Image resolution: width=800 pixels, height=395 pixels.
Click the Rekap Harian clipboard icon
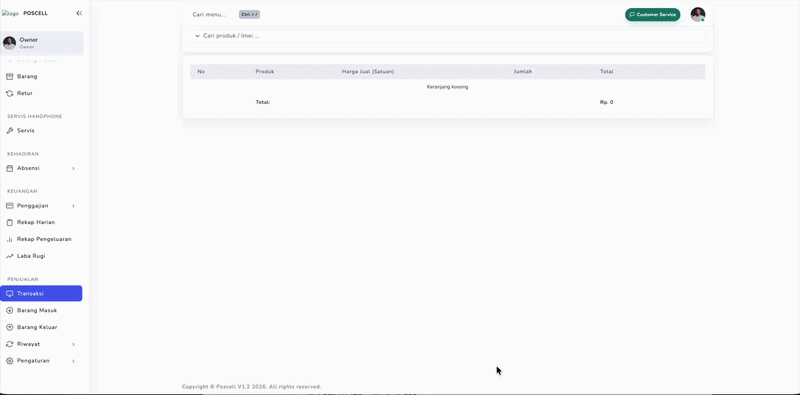click(x=9, y=223)
